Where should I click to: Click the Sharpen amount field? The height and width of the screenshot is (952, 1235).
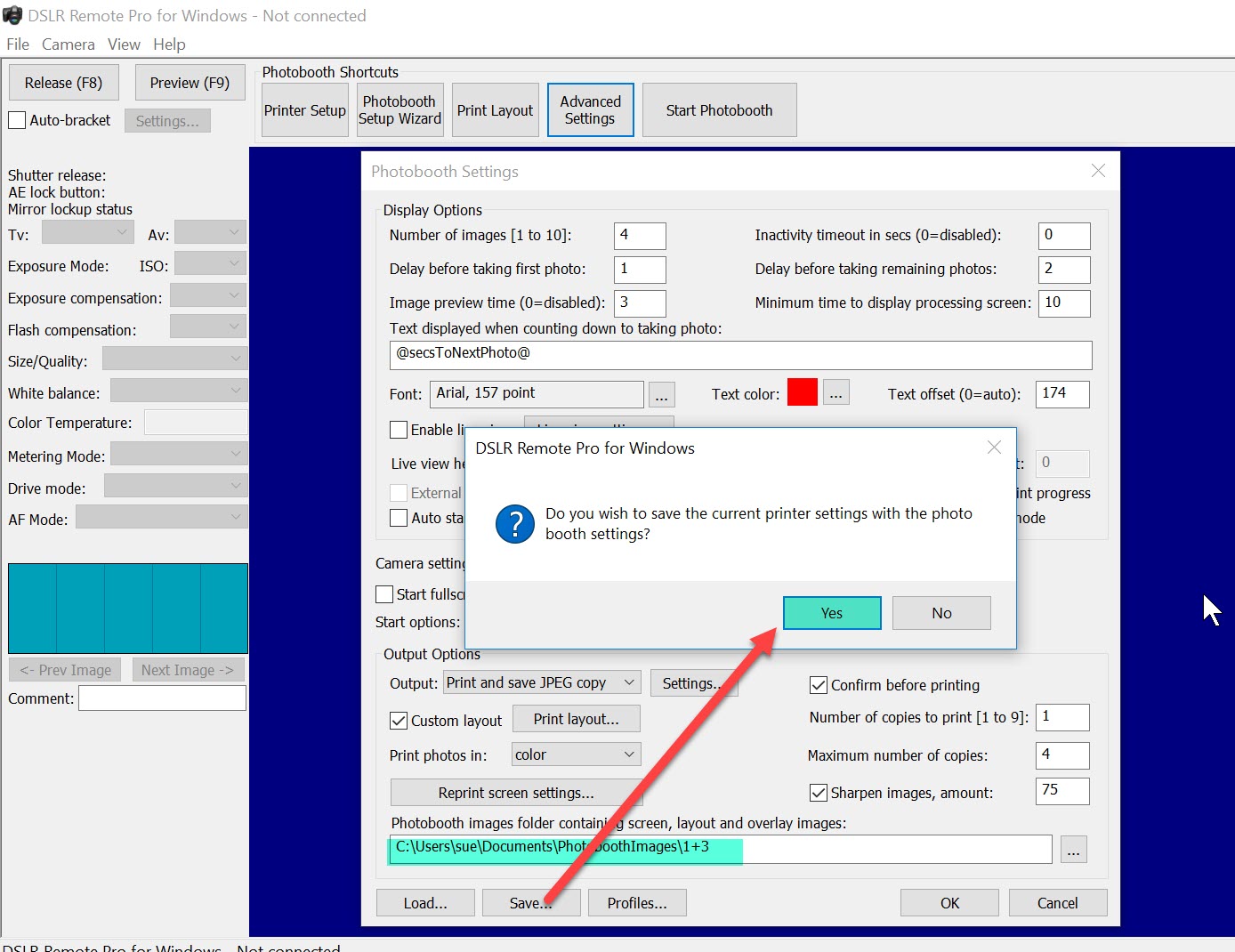pyautogui.click(x=1062, y=791)
